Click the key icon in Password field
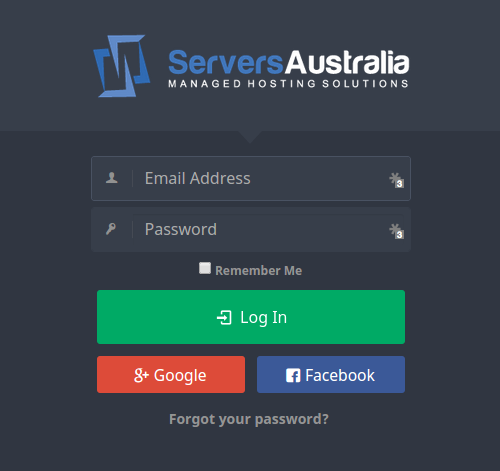The width and height of the screenshot is (500, 471). 111,229
